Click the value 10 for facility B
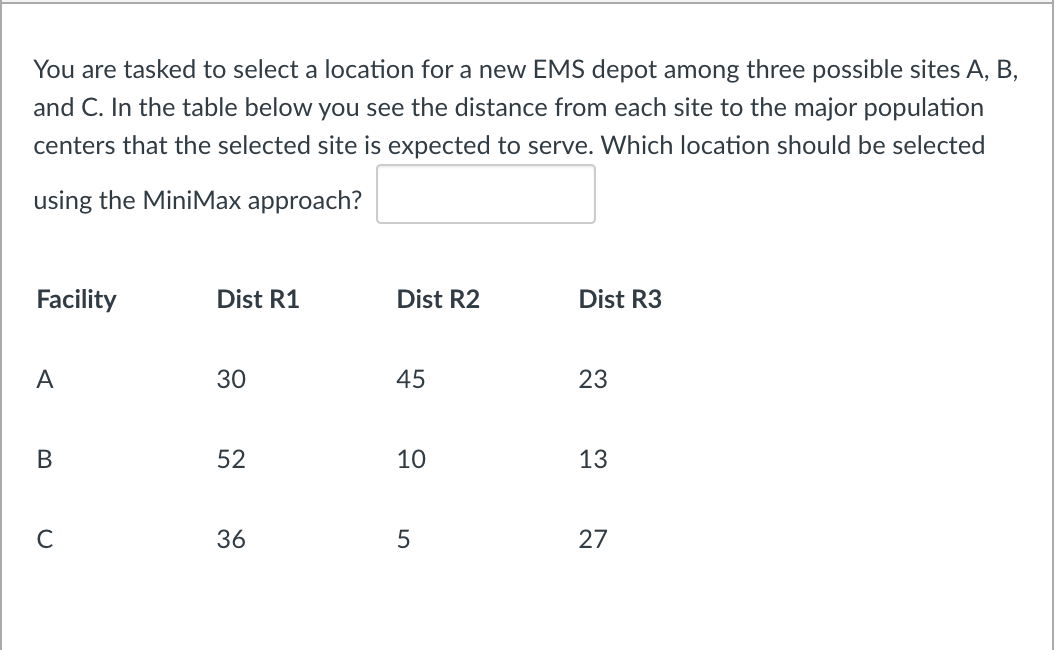1056x650 pixels. click(410, 459)
